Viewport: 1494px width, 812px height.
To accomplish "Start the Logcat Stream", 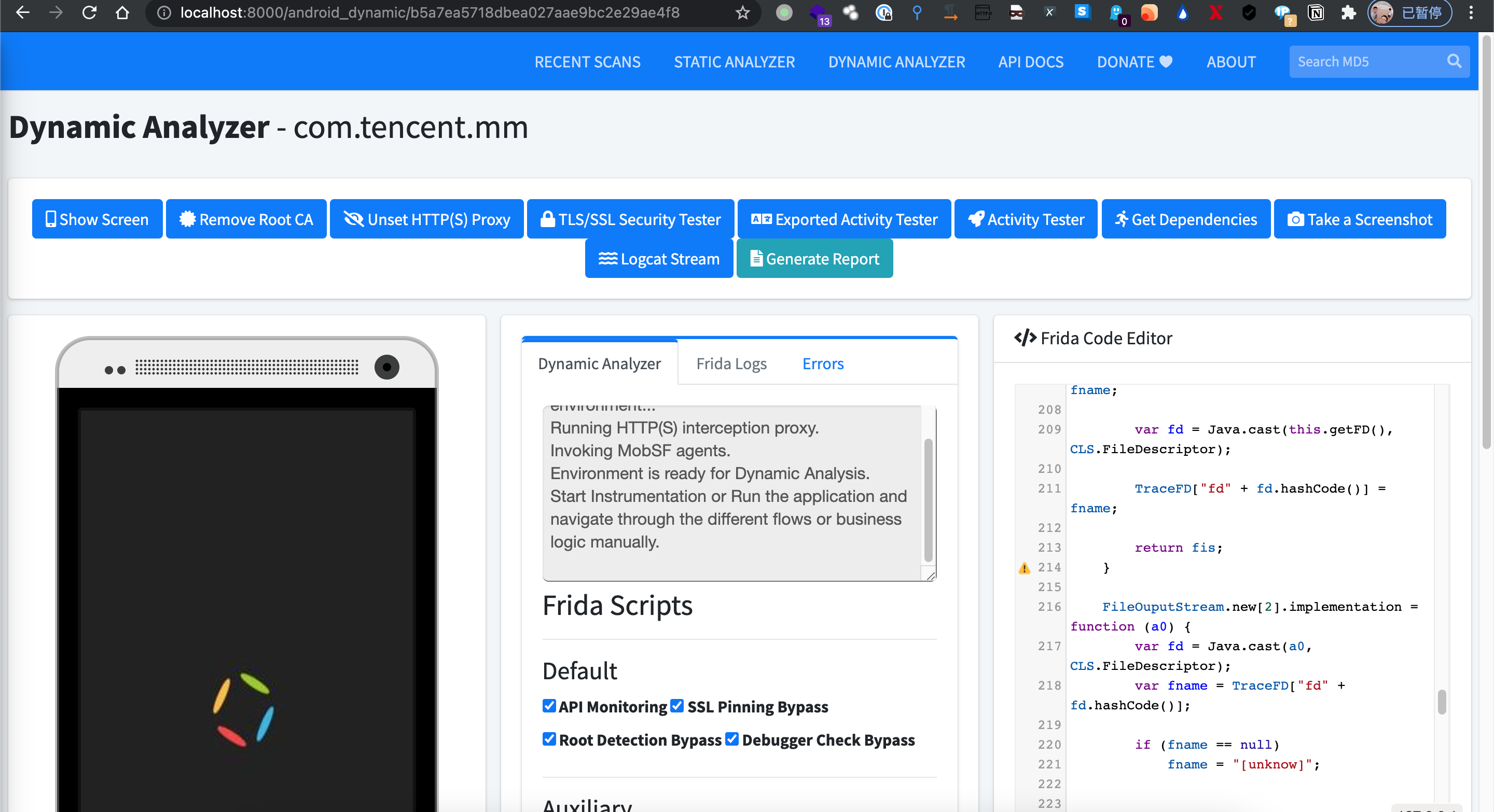I will [659, 258].
